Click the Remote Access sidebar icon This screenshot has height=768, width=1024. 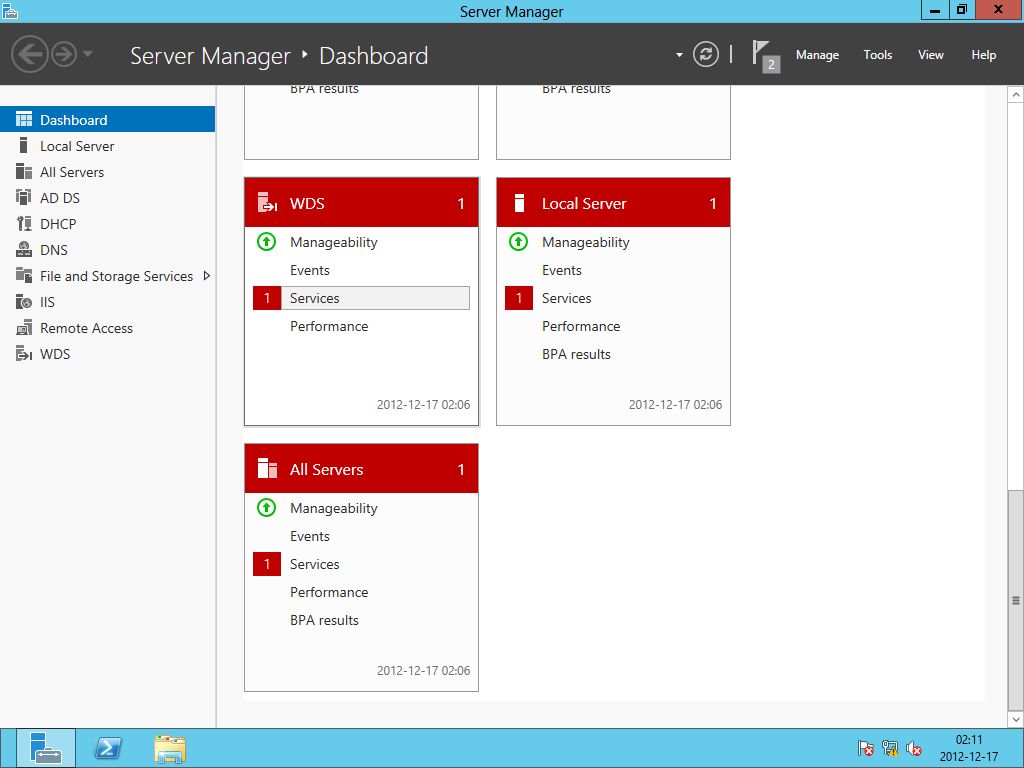[x=24, y=328]
